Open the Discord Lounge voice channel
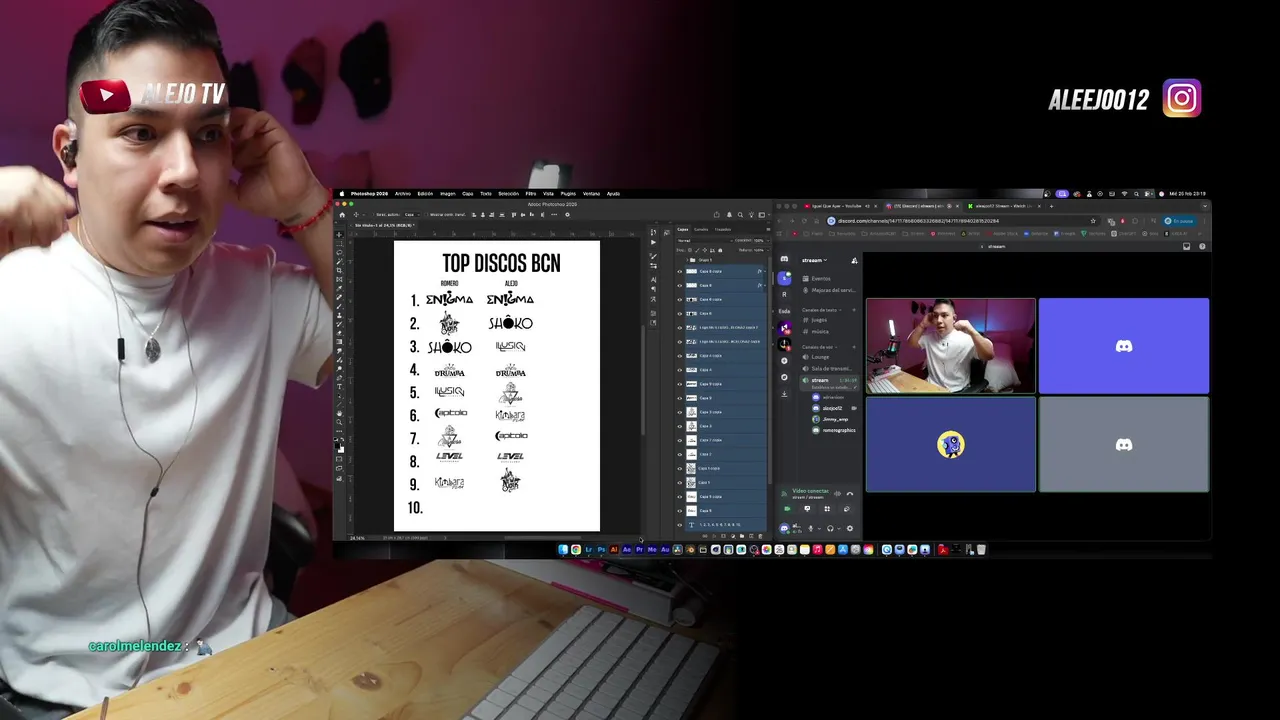Screen dimensions: 1280x720 [x=820, y=357]
